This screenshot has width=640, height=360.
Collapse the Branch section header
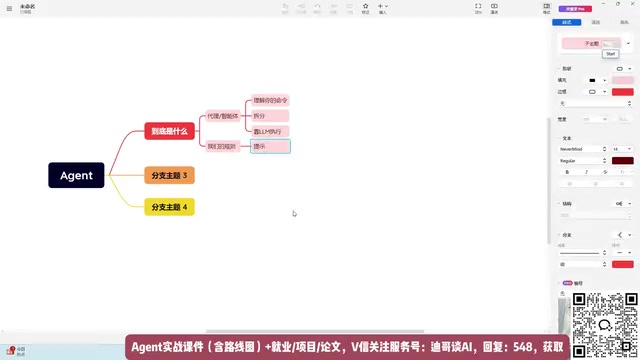pos(564,235)
